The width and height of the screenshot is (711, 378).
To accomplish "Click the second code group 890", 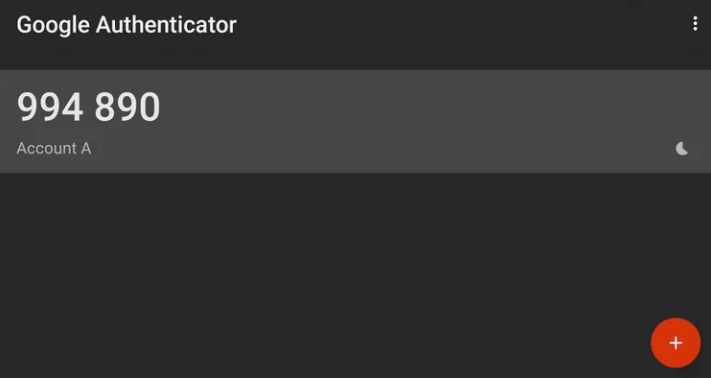I will [x=127, y=107].
